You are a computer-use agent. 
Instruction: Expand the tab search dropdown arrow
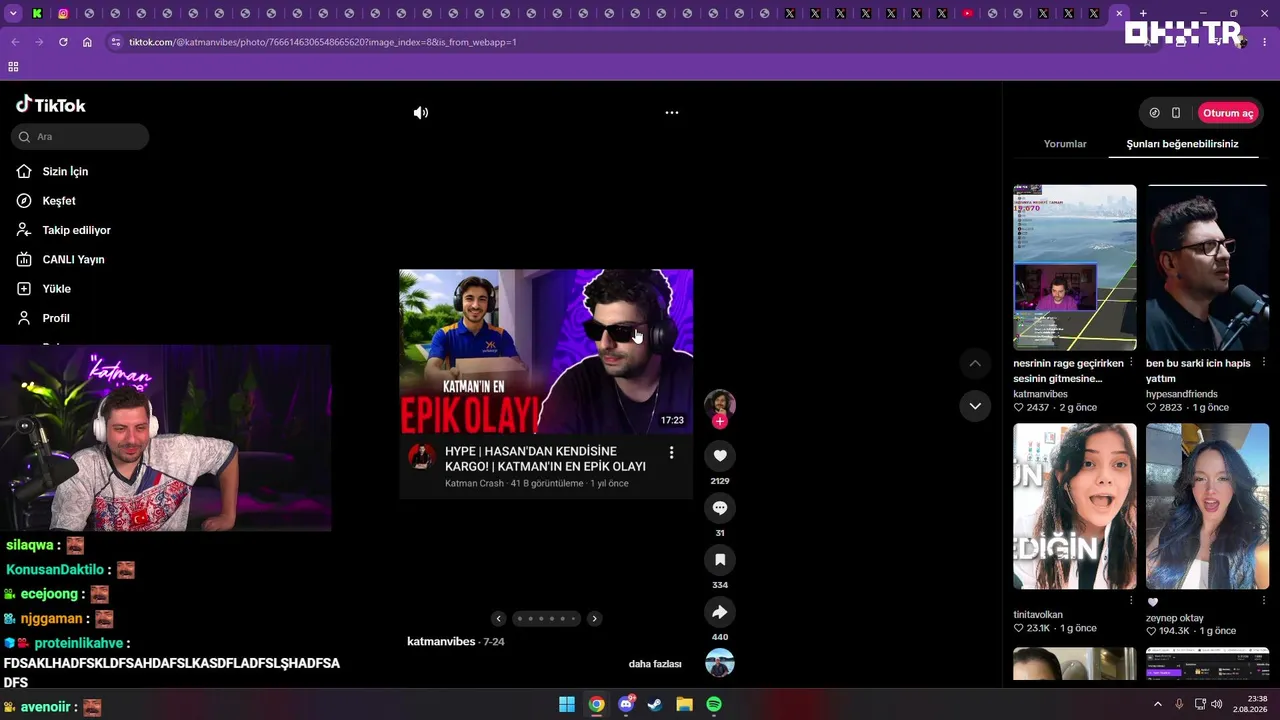click(x=12, y=14)
